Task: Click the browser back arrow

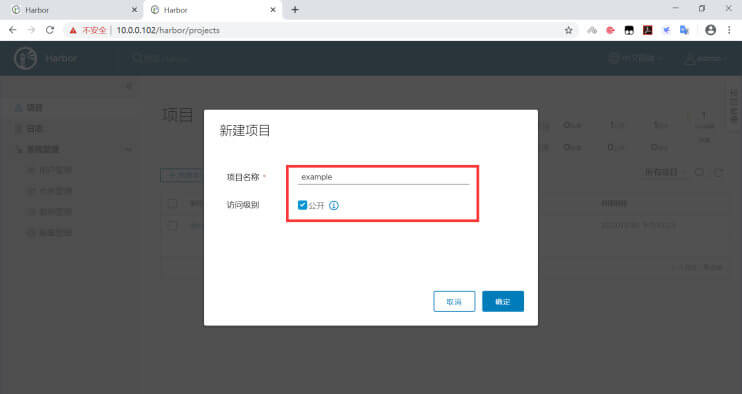Action: click(x=13, y=30)
